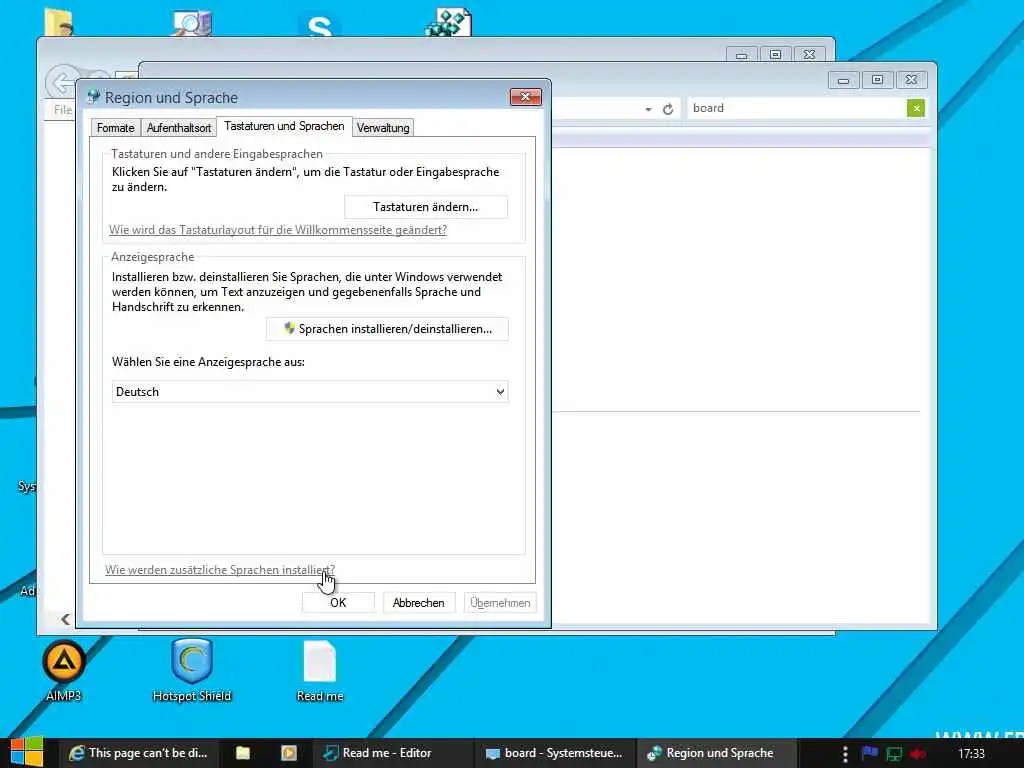The image size is (1024, 768).
Task: Switch to Region und Sprache taskbar item
Action: click(x=716, y=753)
